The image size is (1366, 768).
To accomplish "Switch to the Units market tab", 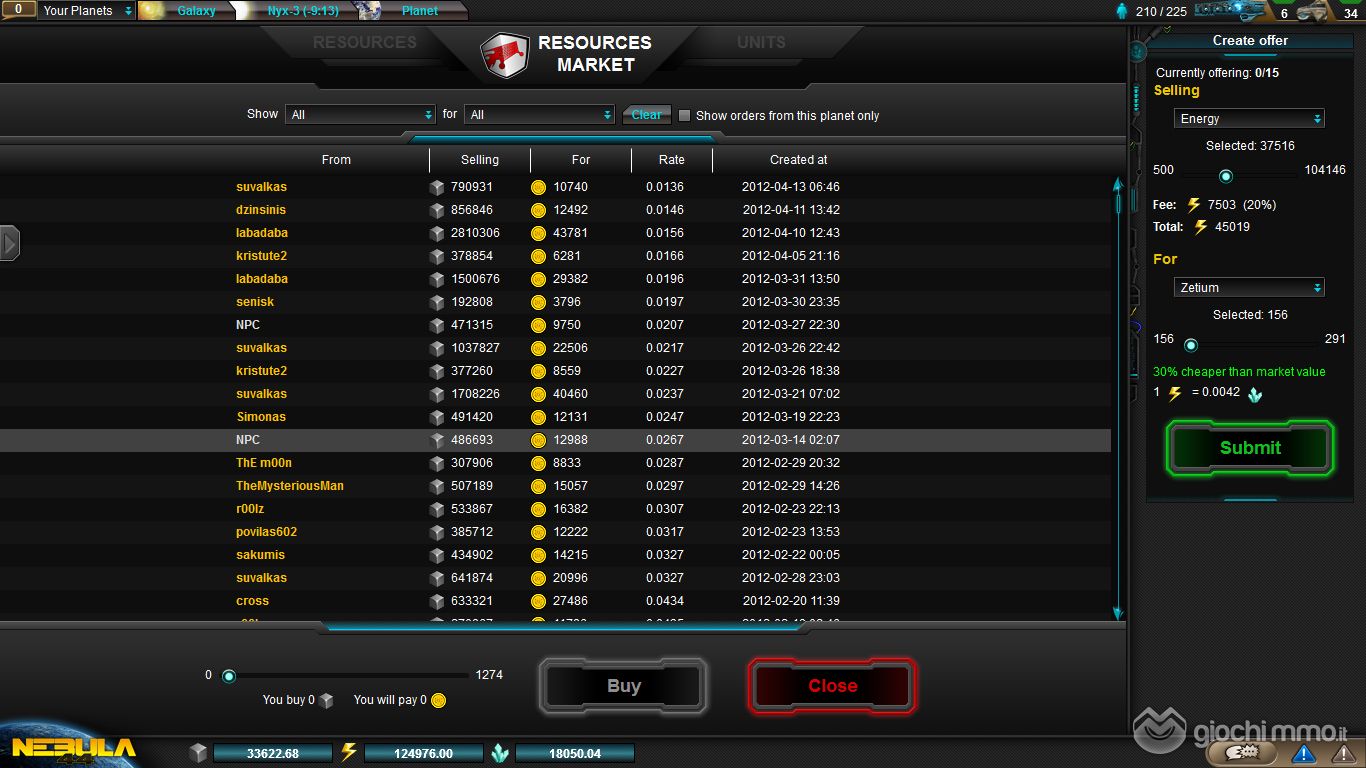I will point(761,43).
